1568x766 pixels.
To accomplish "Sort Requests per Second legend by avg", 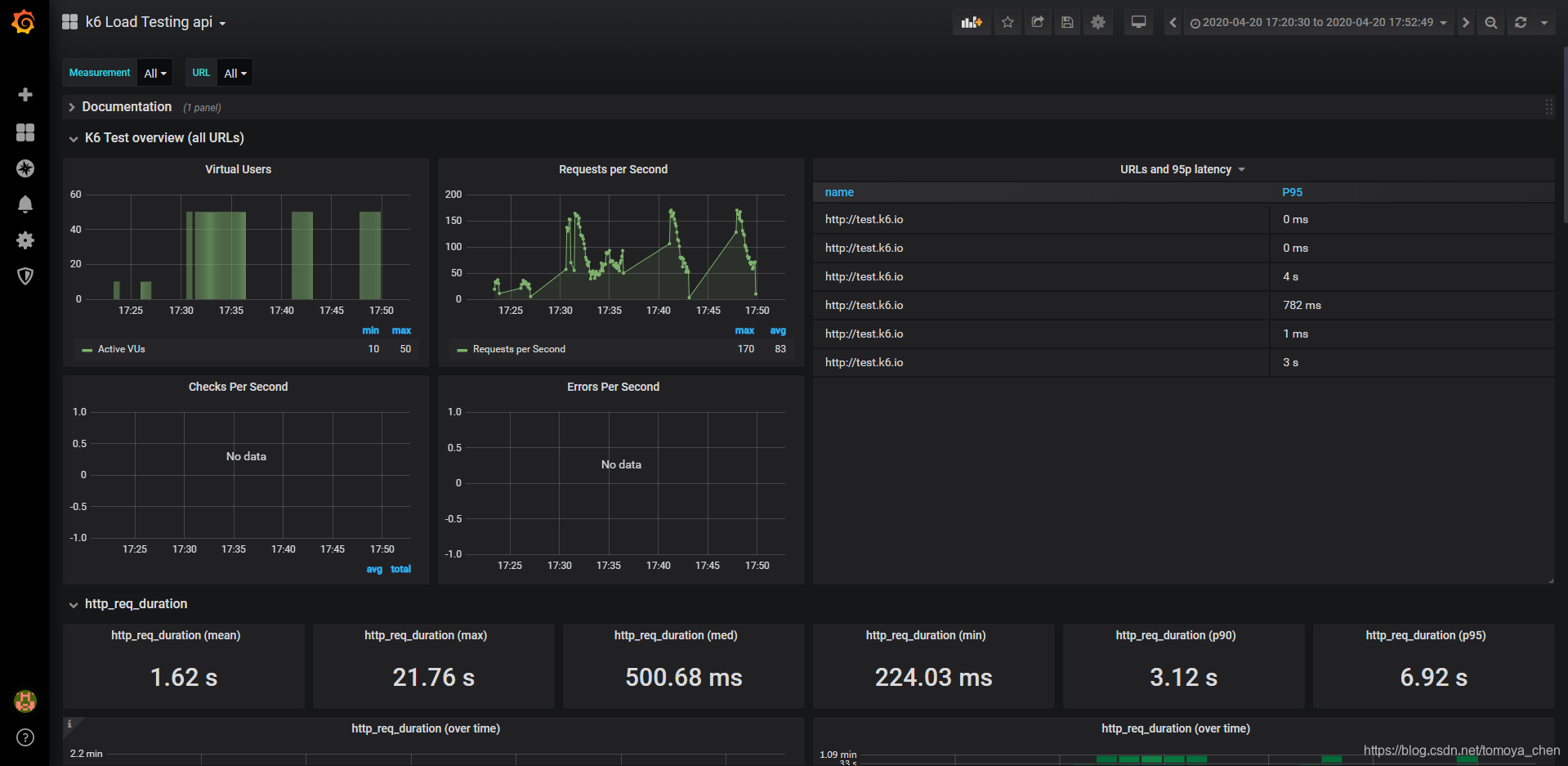I will [778, 330].
